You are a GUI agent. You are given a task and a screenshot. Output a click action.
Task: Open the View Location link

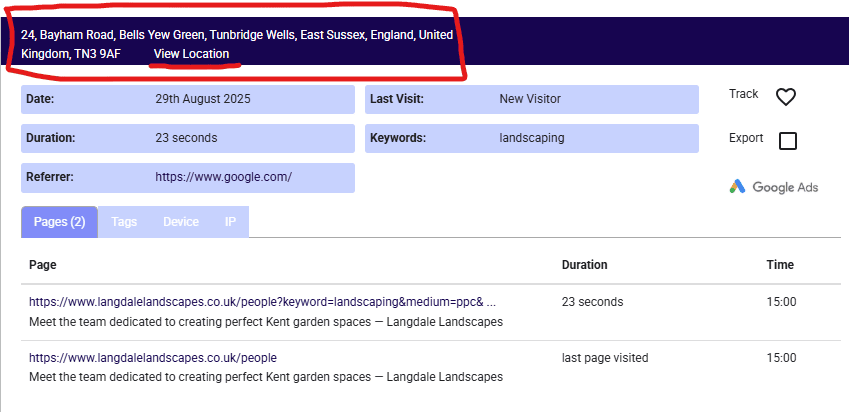pos(191,54)
